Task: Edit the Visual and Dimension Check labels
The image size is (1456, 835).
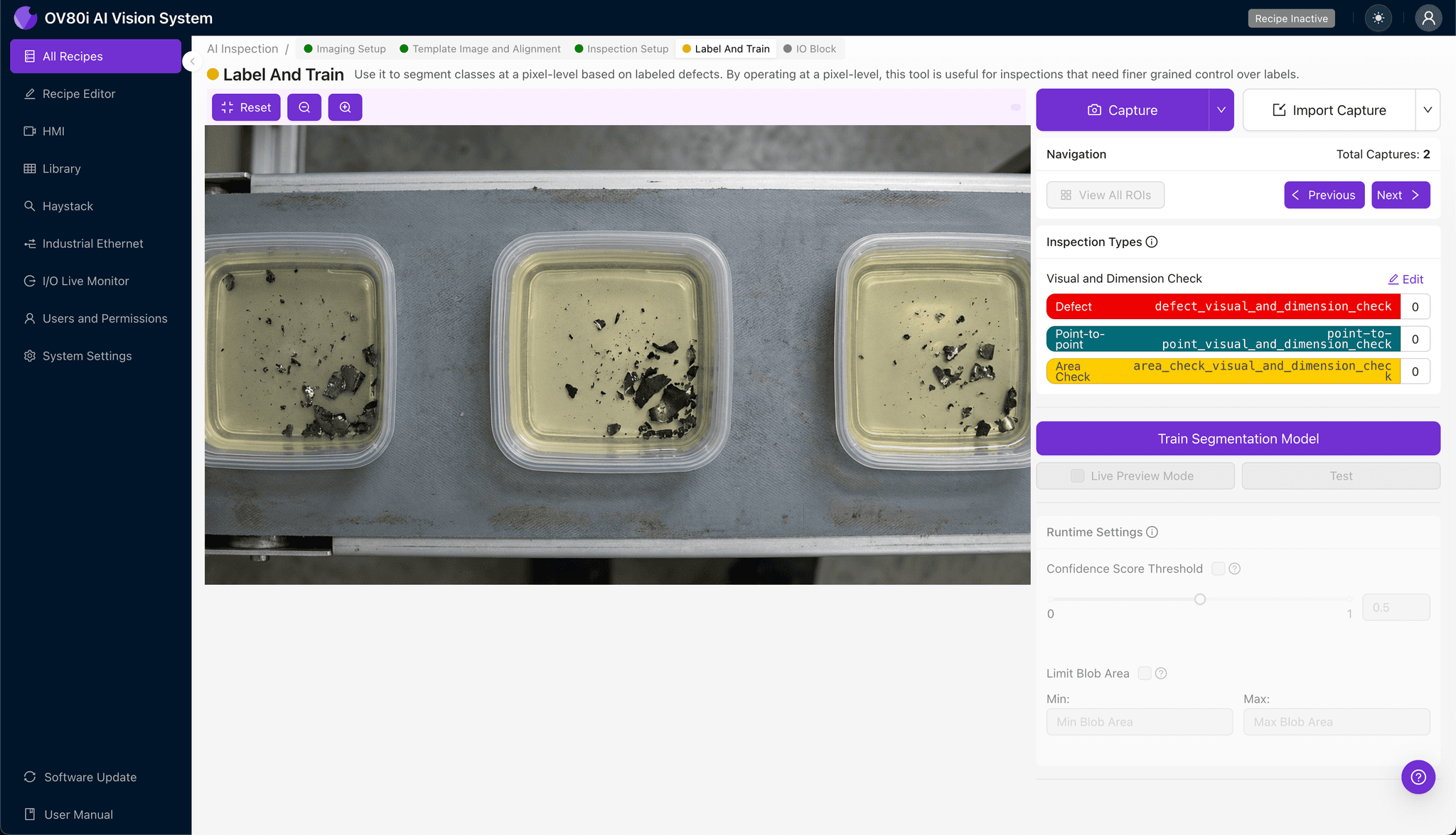Action: tap(1406, 279)
